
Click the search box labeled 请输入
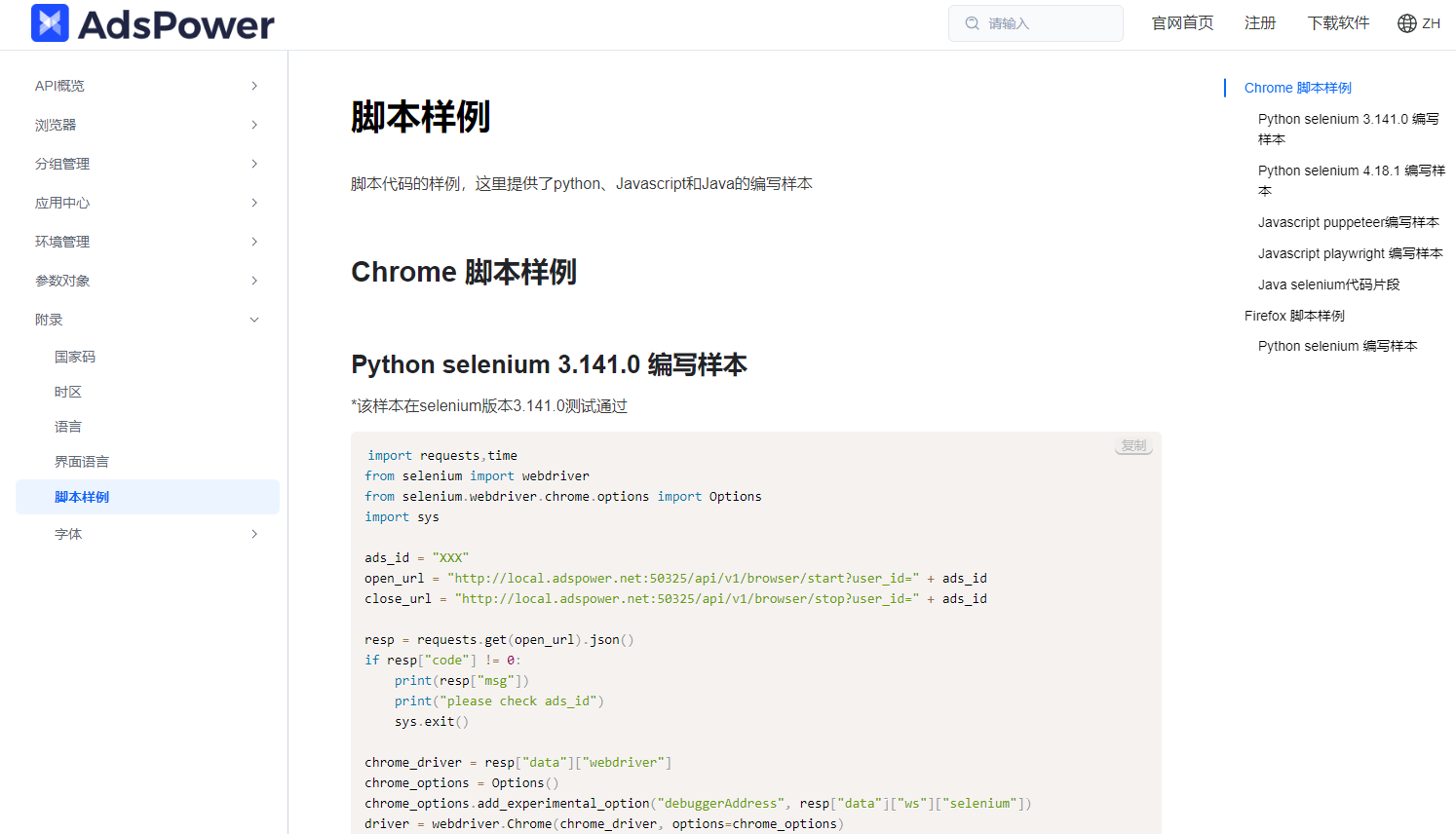click(1036, 23)
